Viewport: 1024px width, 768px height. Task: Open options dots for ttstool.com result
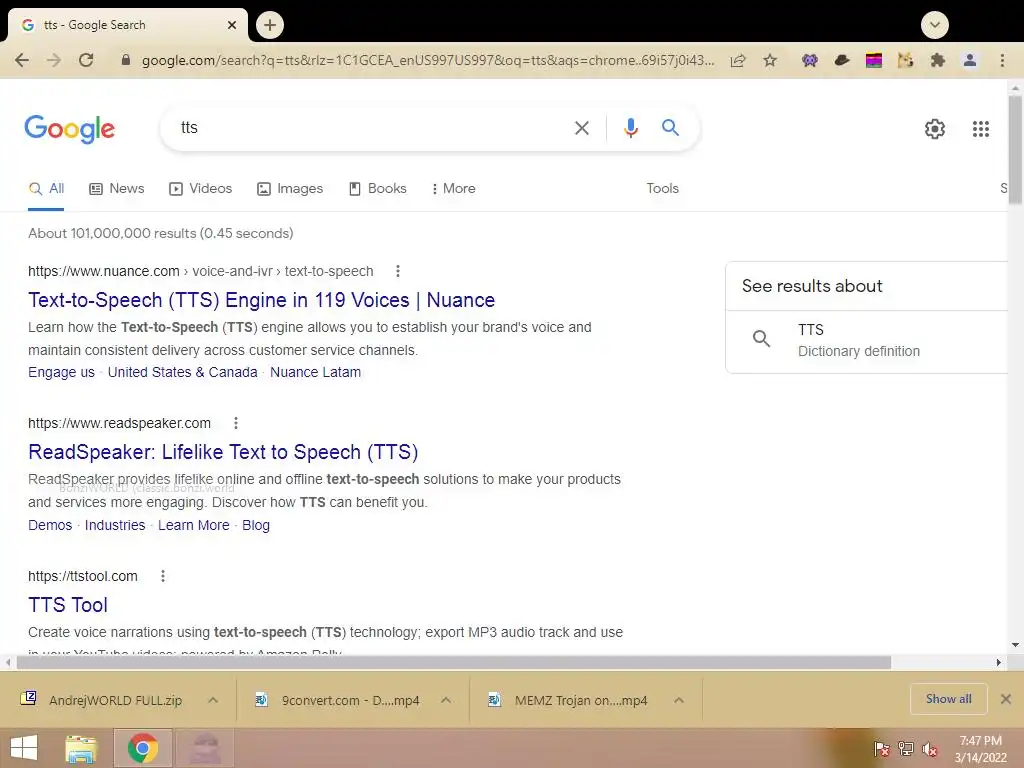pyautogui.click(x=163, y=576)
